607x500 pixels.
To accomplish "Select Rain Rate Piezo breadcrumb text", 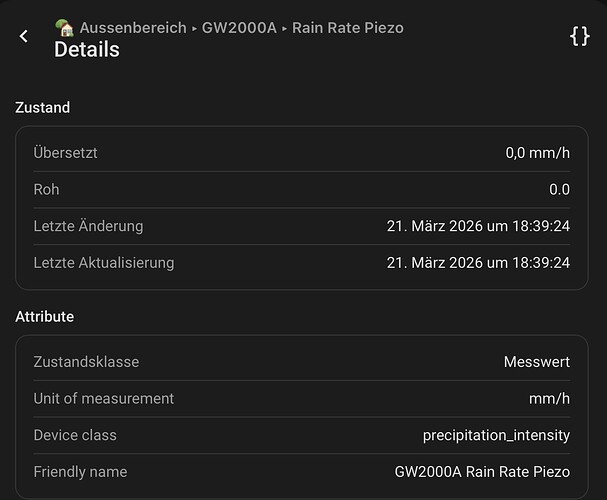I will point(348,28).
